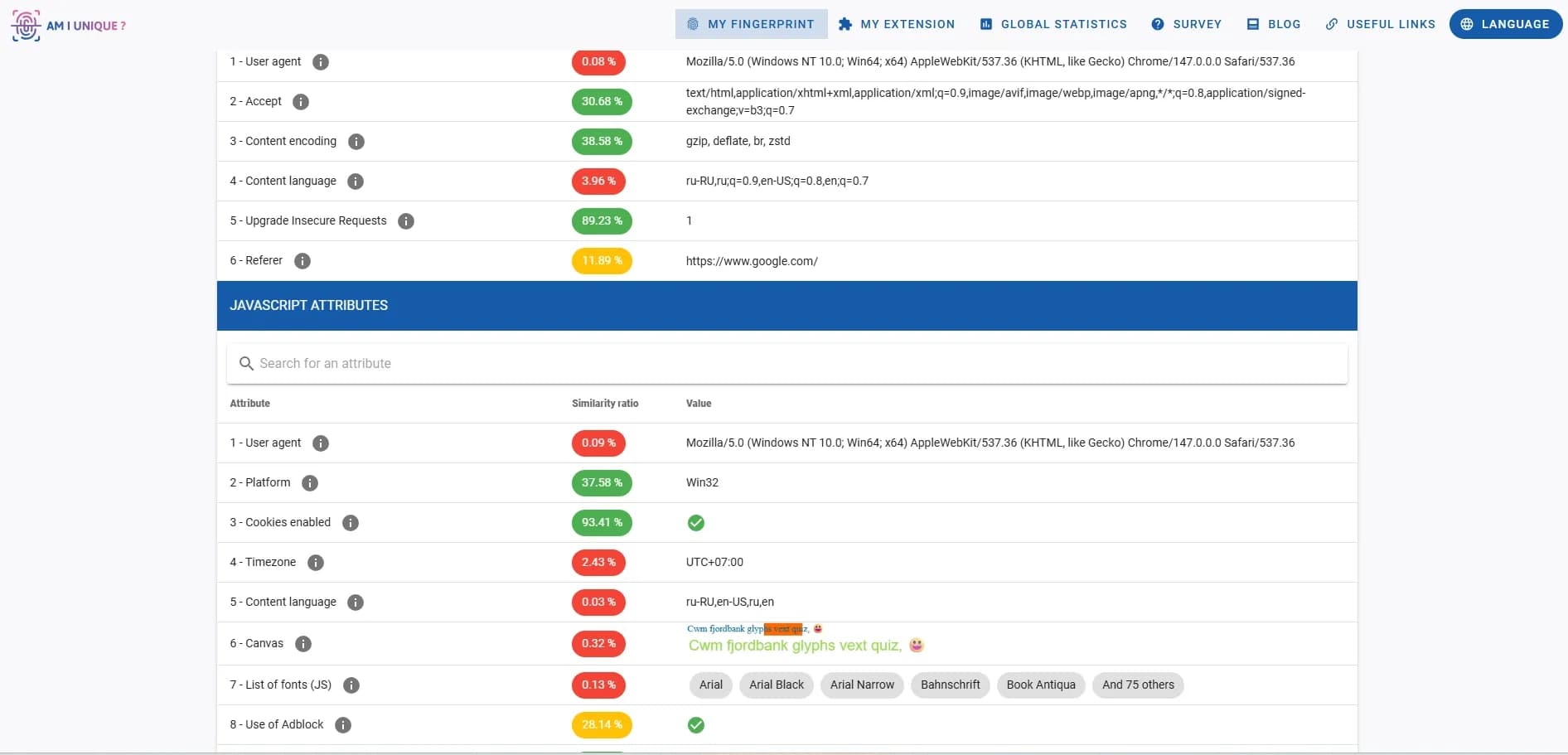This screenshot has height=755, width=1568.
Task: Click the puzzle piece icon beside My Extension
Action: point(844,24)
